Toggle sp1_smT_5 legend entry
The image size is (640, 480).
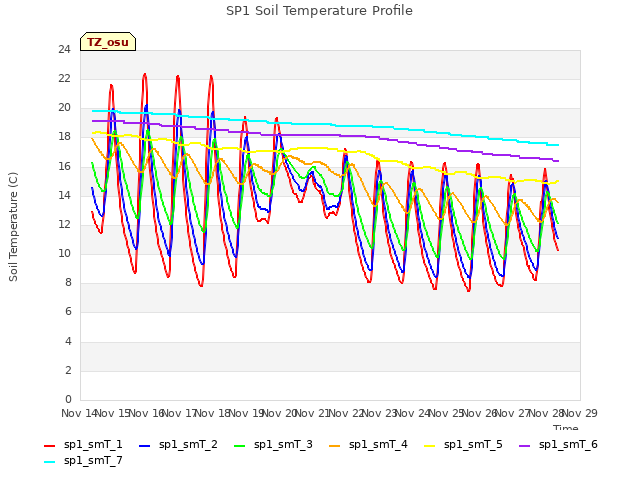coord(463,444)
